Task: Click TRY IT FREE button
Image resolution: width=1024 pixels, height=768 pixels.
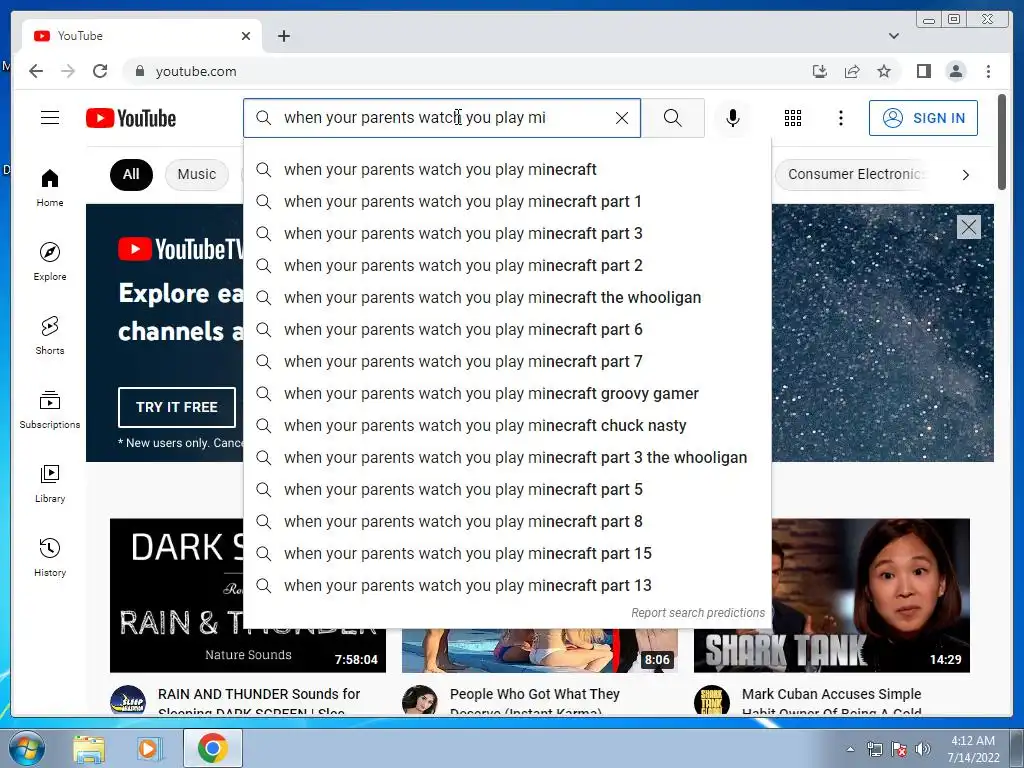Action: click(176, 407)
